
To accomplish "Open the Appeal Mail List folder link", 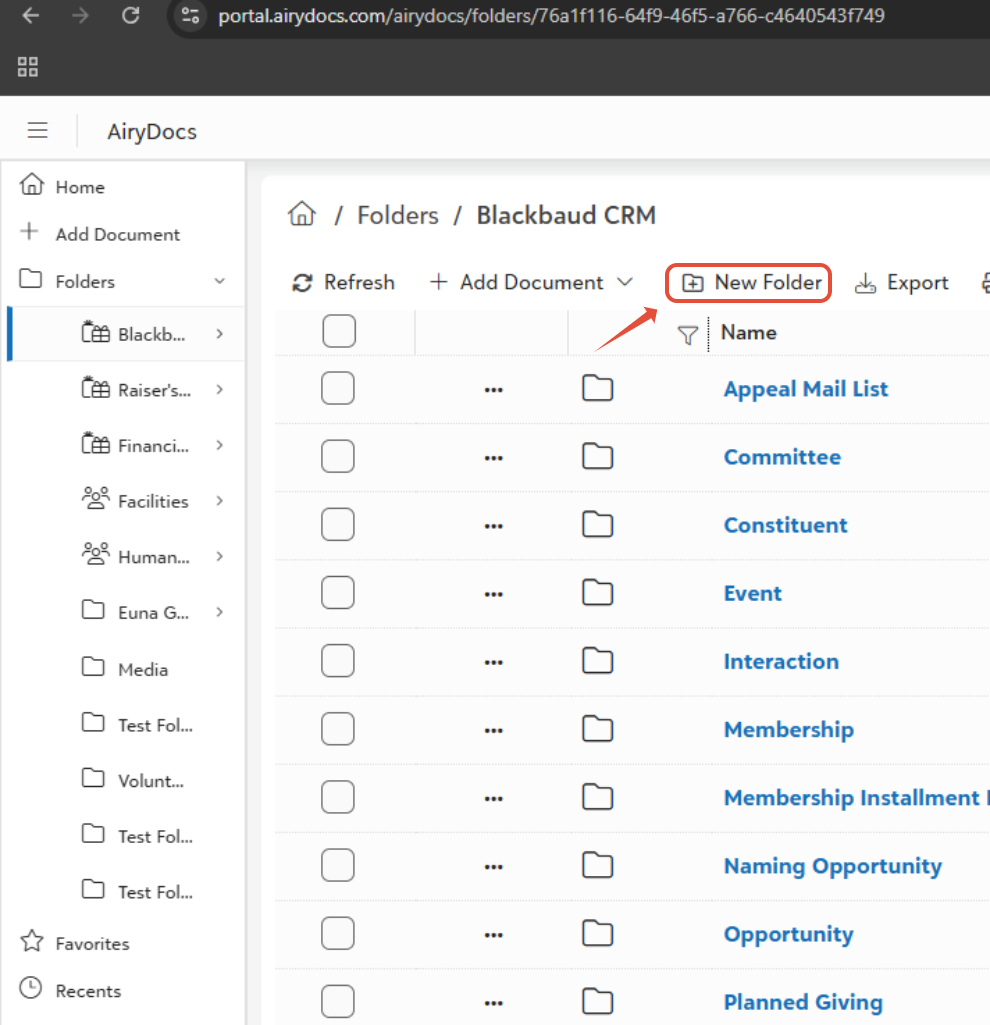I will click(806, 389).
